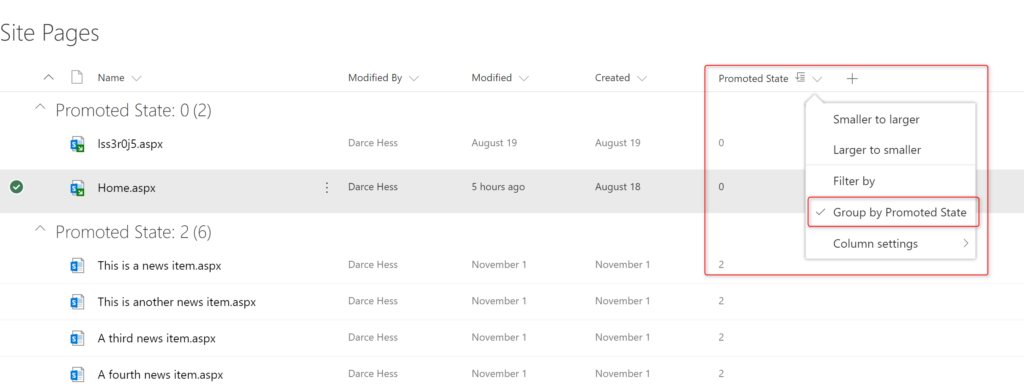The width and height of the screenshot is (1024, 388).
Task: Collapse the Promoted State: 2 group
Action: [x=40, y=229]
